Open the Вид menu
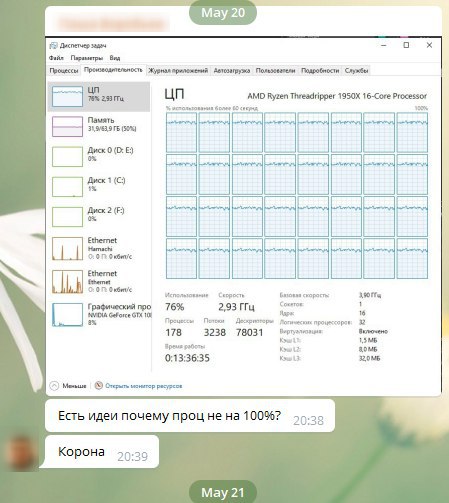Screen dimensions: 449x503 [x=115, y=58]
